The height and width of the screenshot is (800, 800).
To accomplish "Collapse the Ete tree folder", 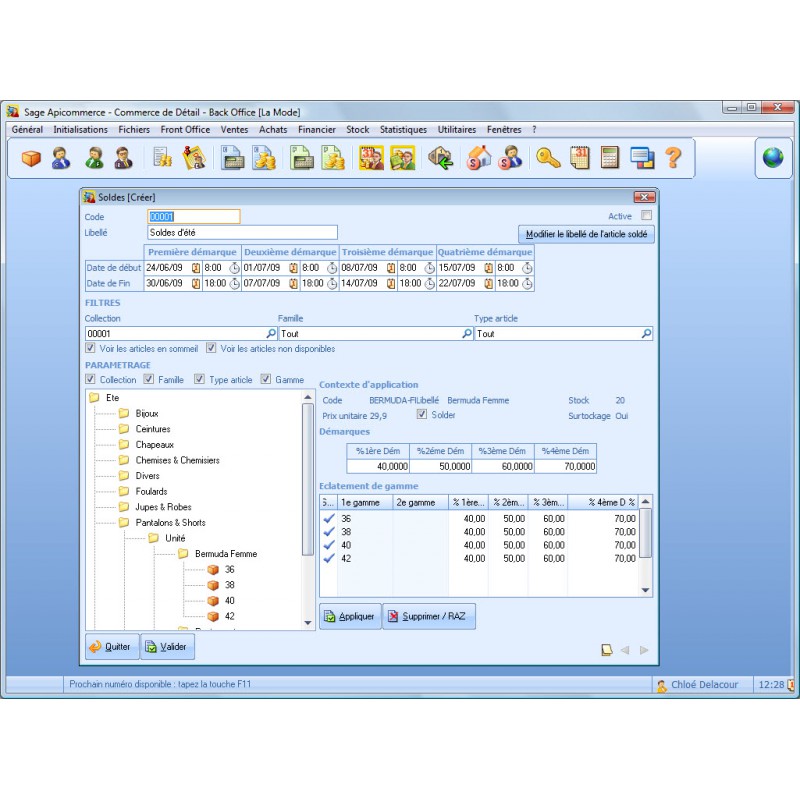I will coord(94,398).
